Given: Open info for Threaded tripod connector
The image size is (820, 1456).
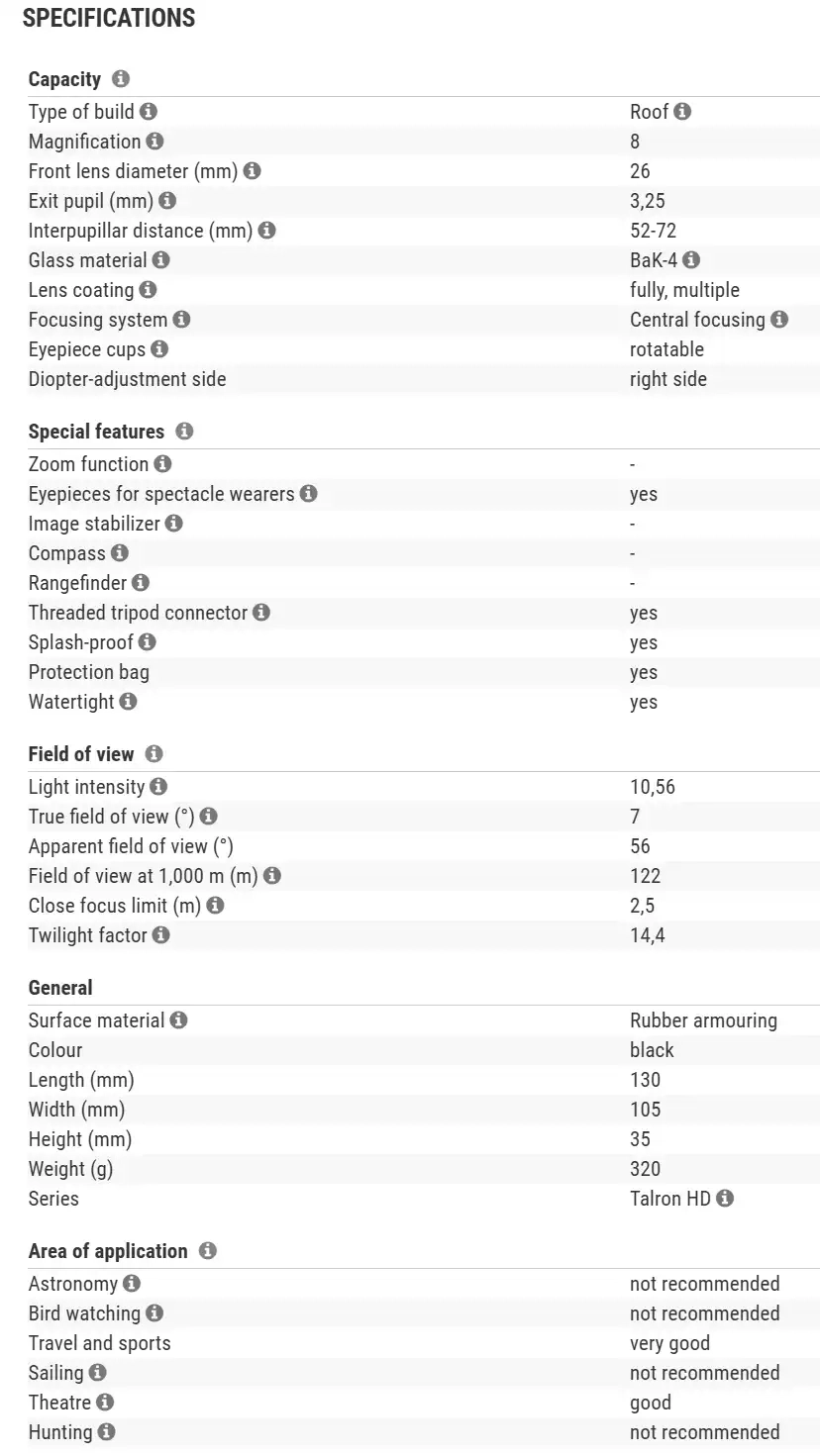Looking at the screenshot, I should 261,613.
